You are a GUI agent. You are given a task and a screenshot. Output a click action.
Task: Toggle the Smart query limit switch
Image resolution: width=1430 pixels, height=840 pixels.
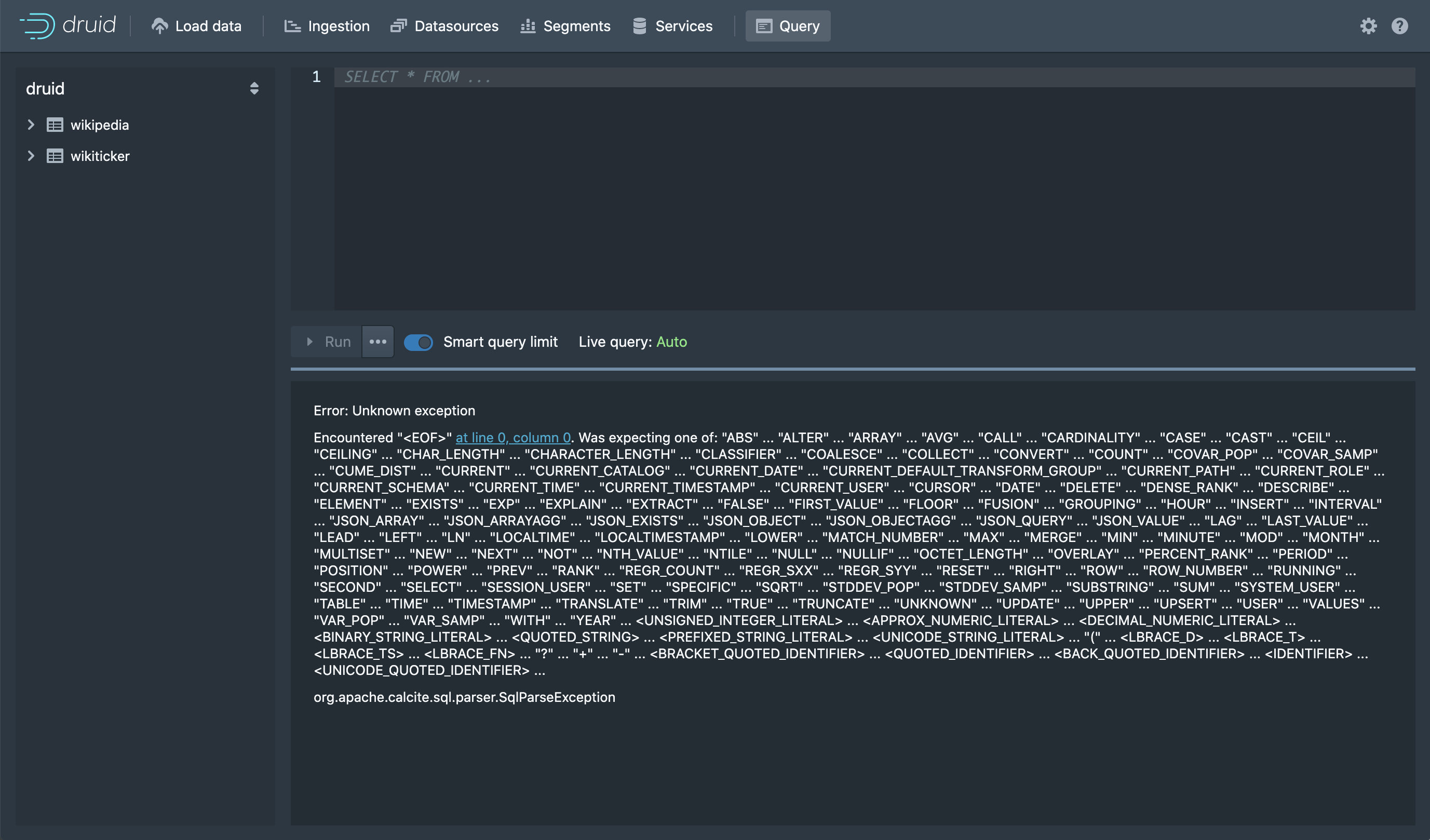pos(418,342)
